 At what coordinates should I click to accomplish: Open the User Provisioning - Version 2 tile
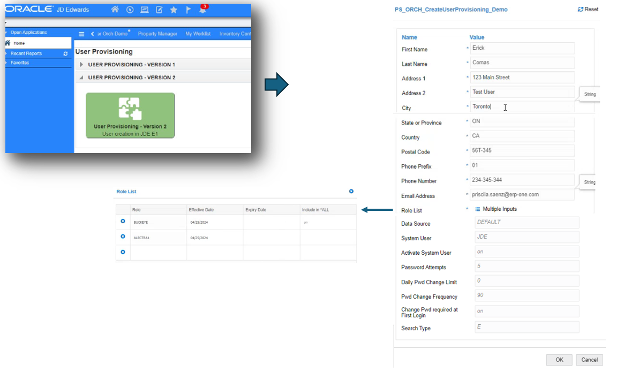click(130, 115)
